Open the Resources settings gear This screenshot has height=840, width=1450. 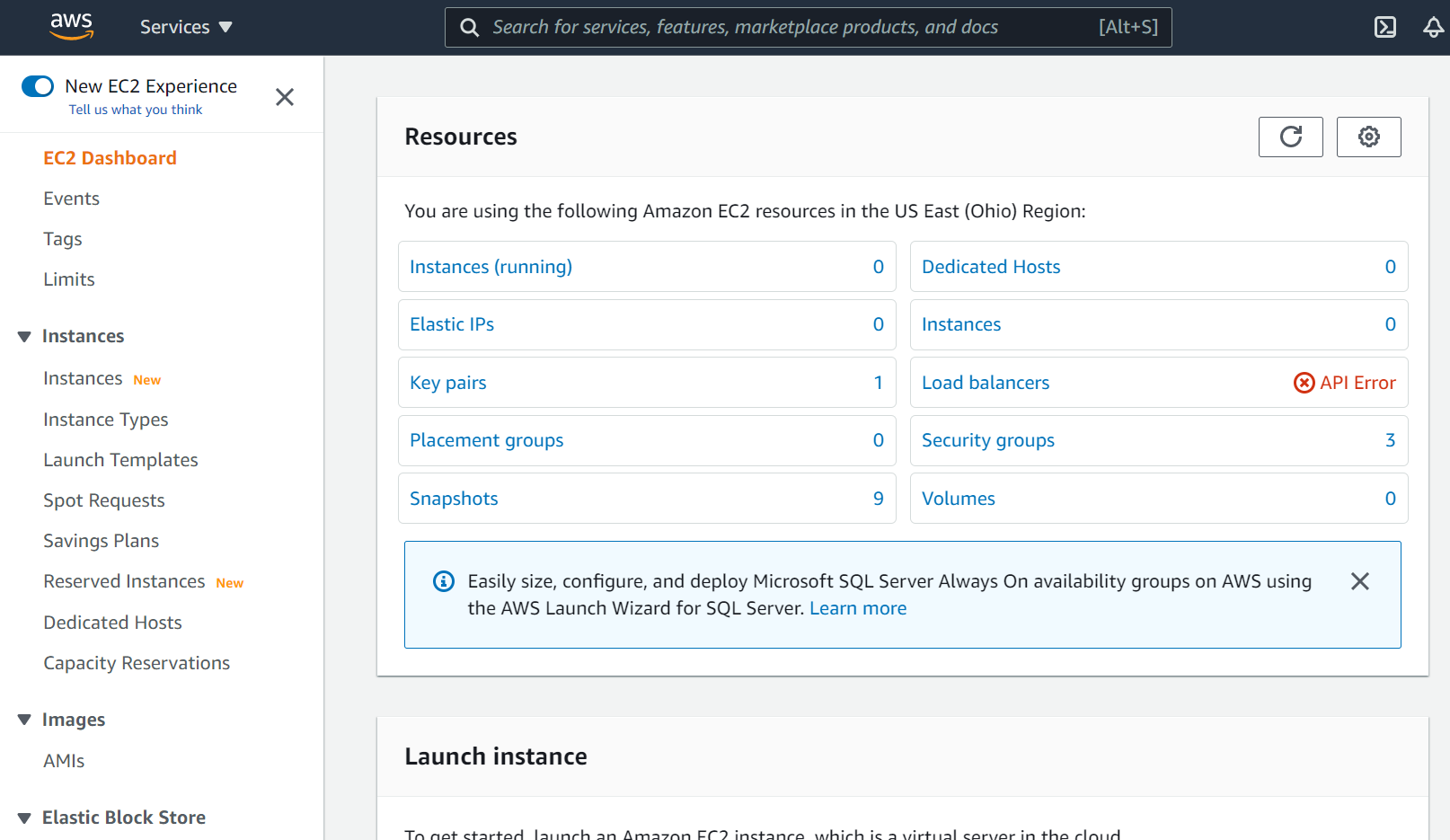pyautogui.click(x=1368, y=137)
